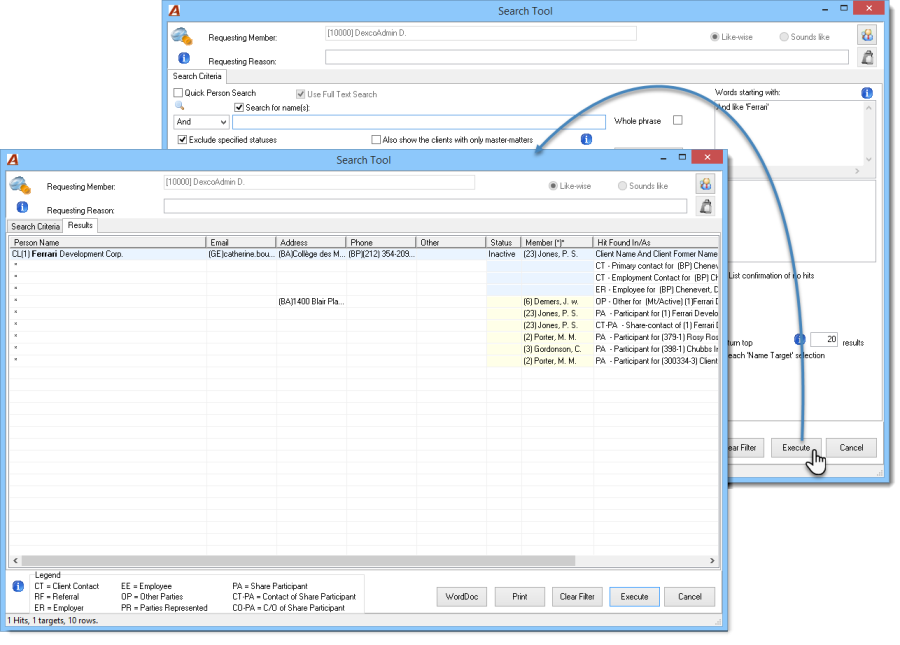The height and width of the screenshot is (645, 900).
Task: Click the people icon button in the back window
Action: click(867, 35)
